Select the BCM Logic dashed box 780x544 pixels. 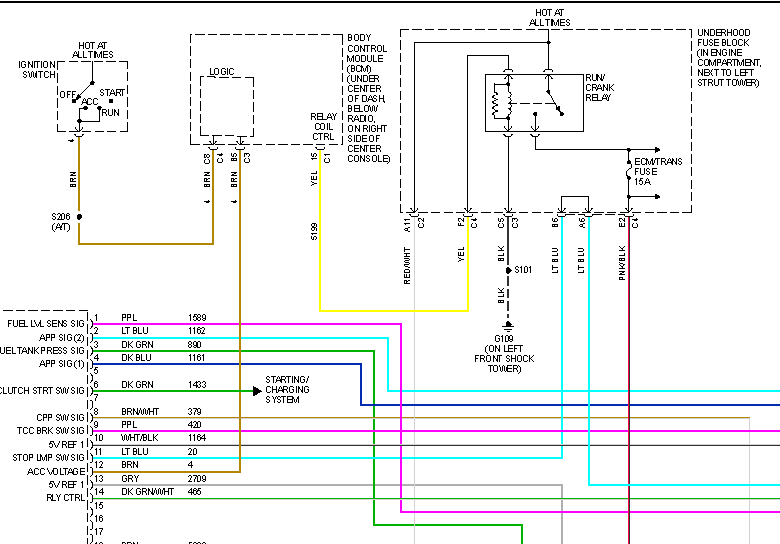tap(226, 104)
